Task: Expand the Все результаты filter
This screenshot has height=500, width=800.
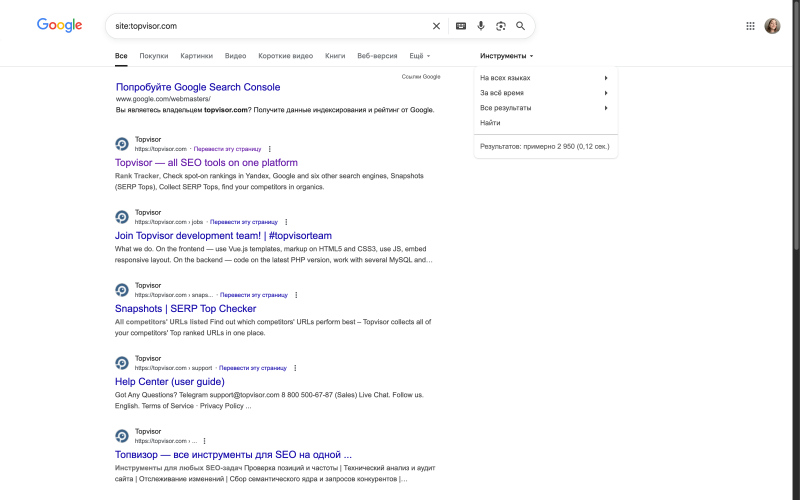Action: [545, 108]
